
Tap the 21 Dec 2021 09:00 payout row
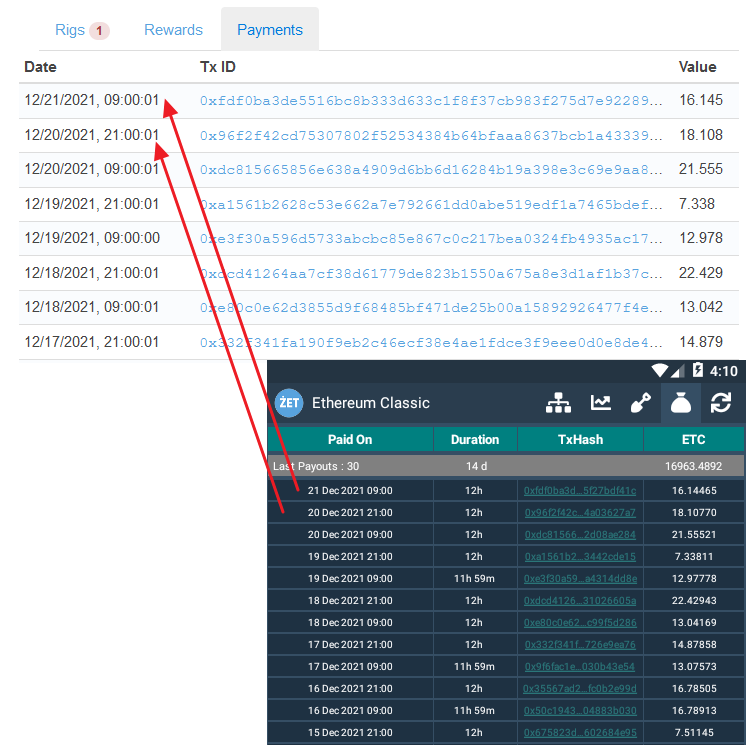pyautogui.click(x=506, y=490)
